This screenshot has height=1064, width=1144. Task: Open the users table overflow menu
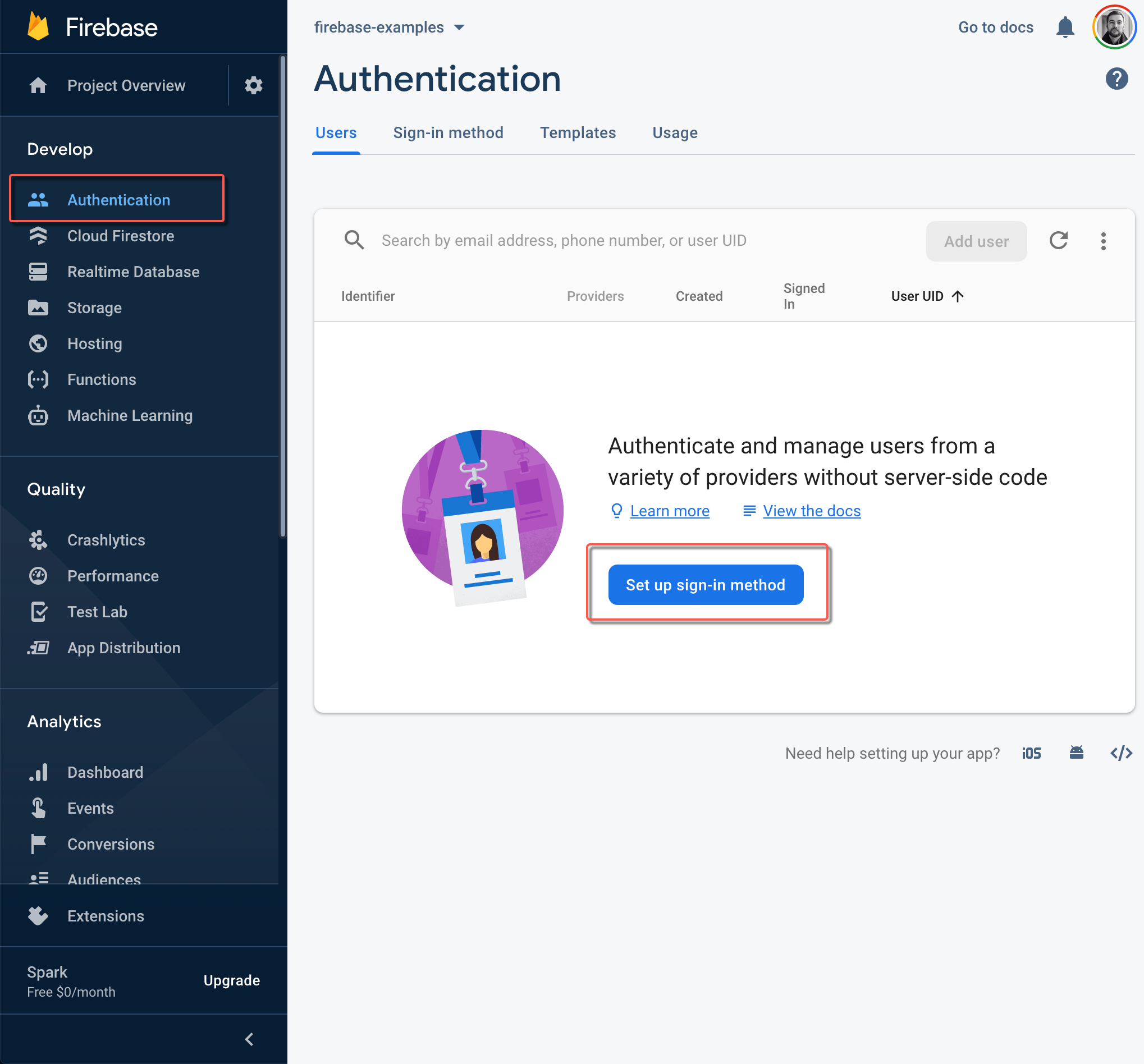[1103, 241]
